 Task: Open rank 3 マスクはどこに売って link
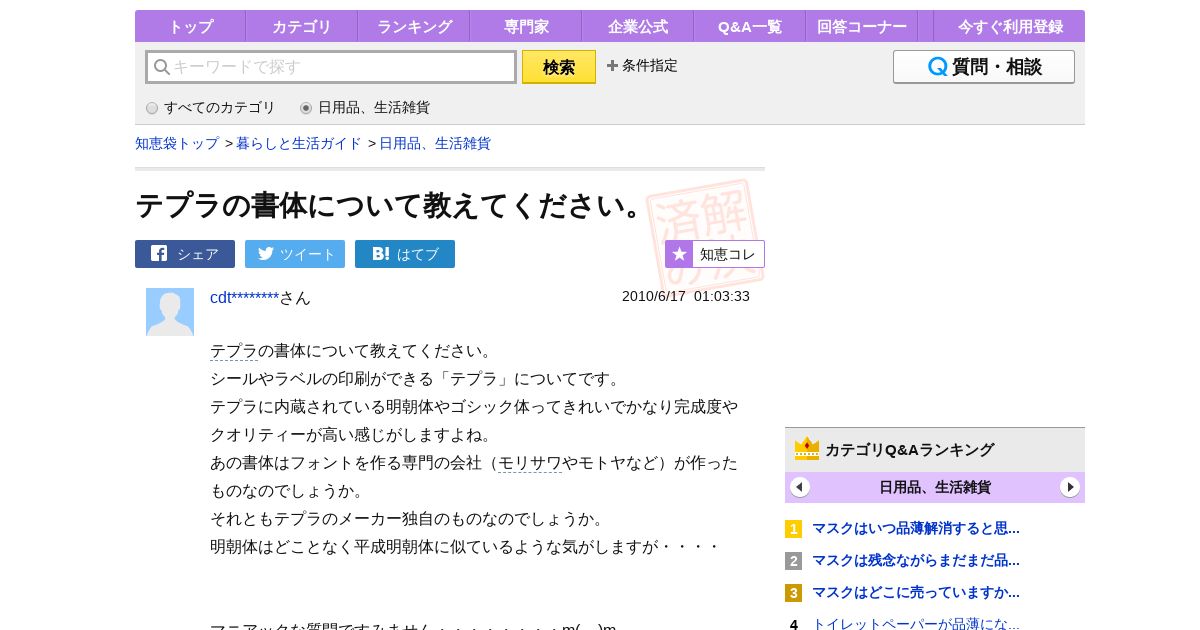[x=916, y=592]
